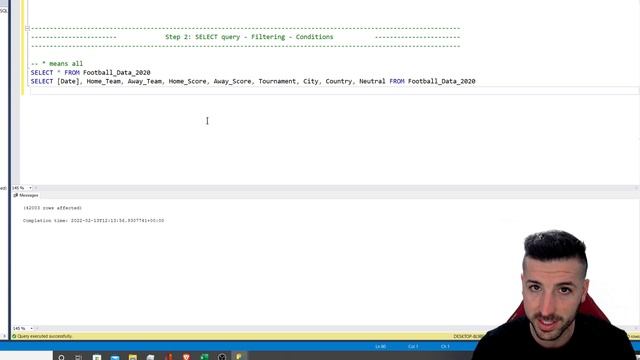Screen dimensions: 640x360
Task: Open the Messages pane zoom dropdown
Action: tap(31, 328)
